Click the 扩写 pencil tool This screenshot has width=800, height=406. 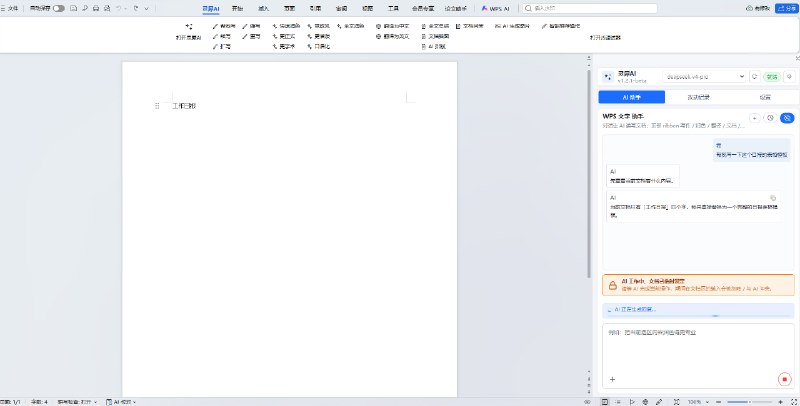click(222, 46)
